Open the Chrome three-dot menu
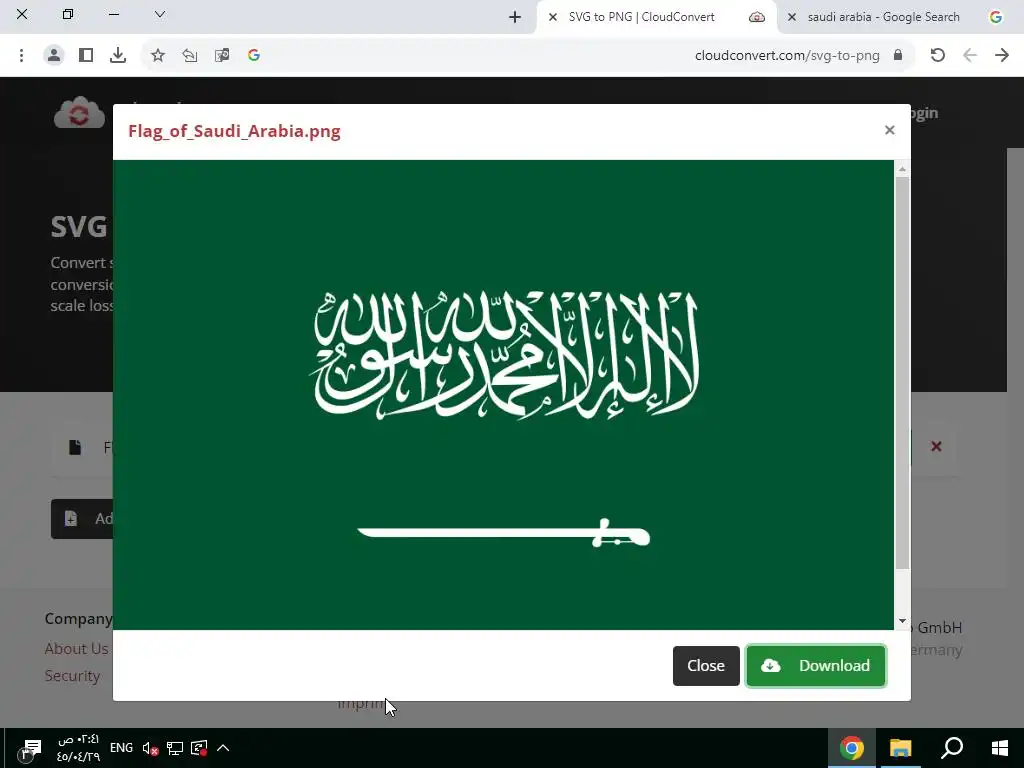The image size is (1024, 768). (x=22, y=56)
